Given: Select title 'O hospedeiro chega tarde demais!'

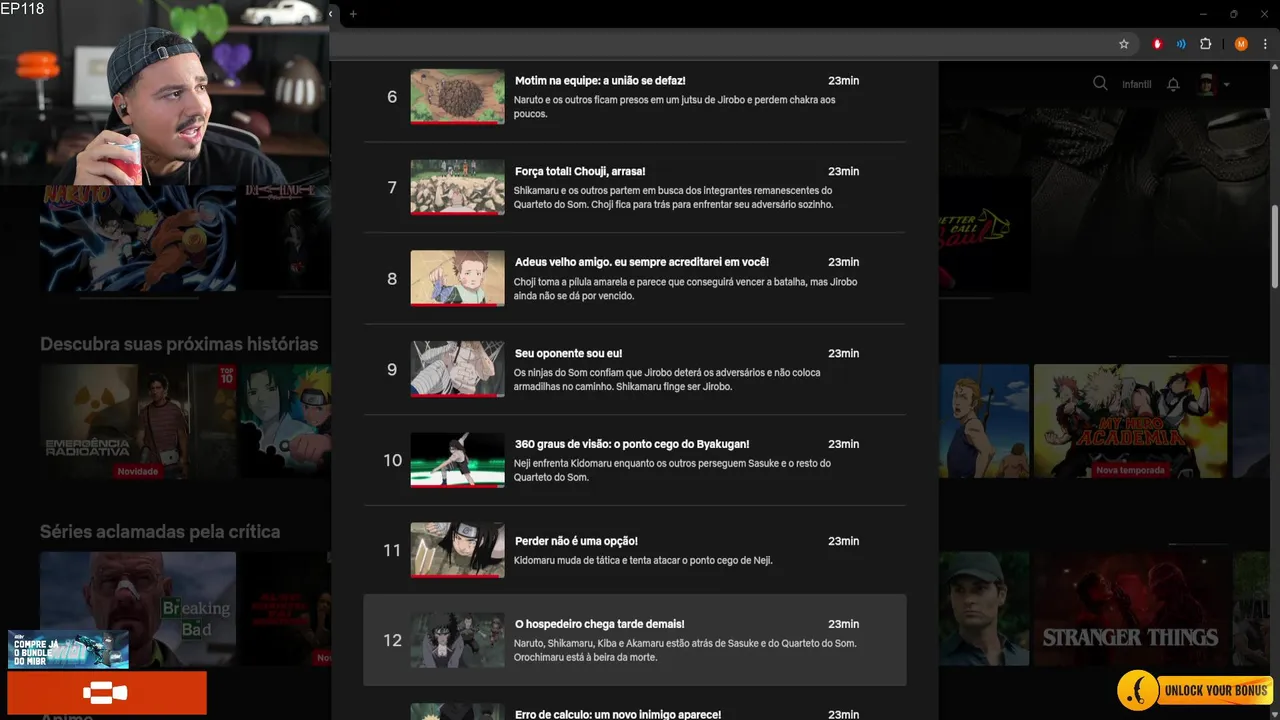Looking at the screenshot, I should coord(600,624).
